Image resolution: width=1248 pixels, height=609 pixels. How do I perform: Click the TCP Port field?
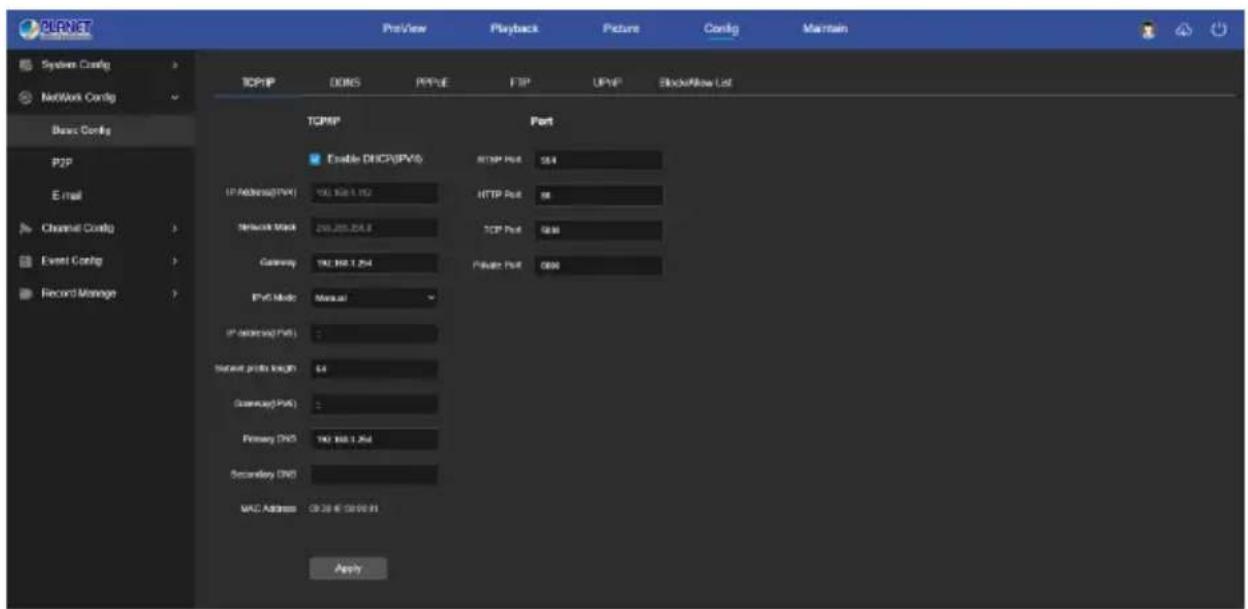click(x=598, y=229)
